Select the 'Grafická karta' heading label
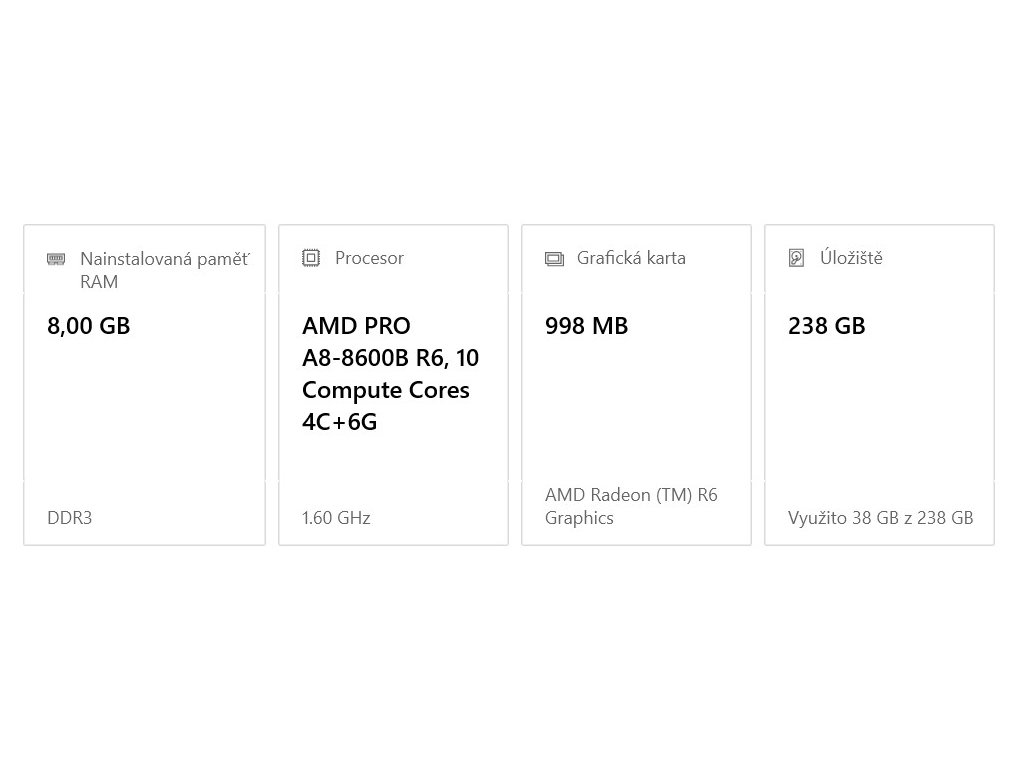Viewport: 1024px width, 768px height. (631, 258)
